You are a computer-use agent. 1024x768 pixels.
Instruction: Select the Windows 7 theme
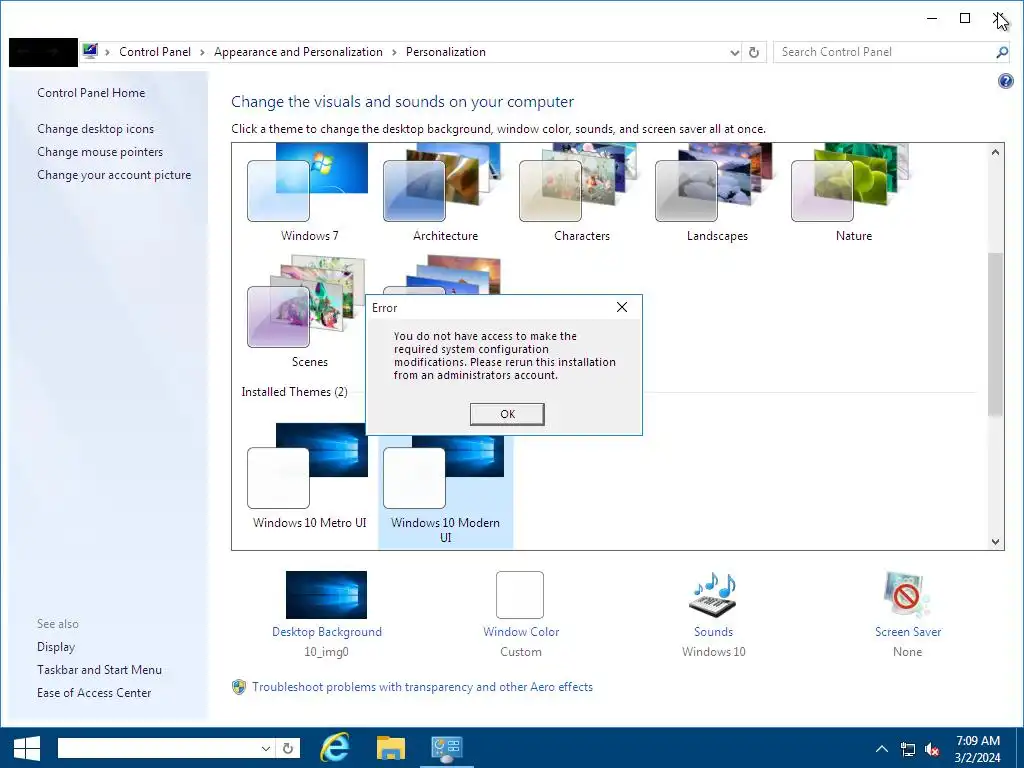309,193
